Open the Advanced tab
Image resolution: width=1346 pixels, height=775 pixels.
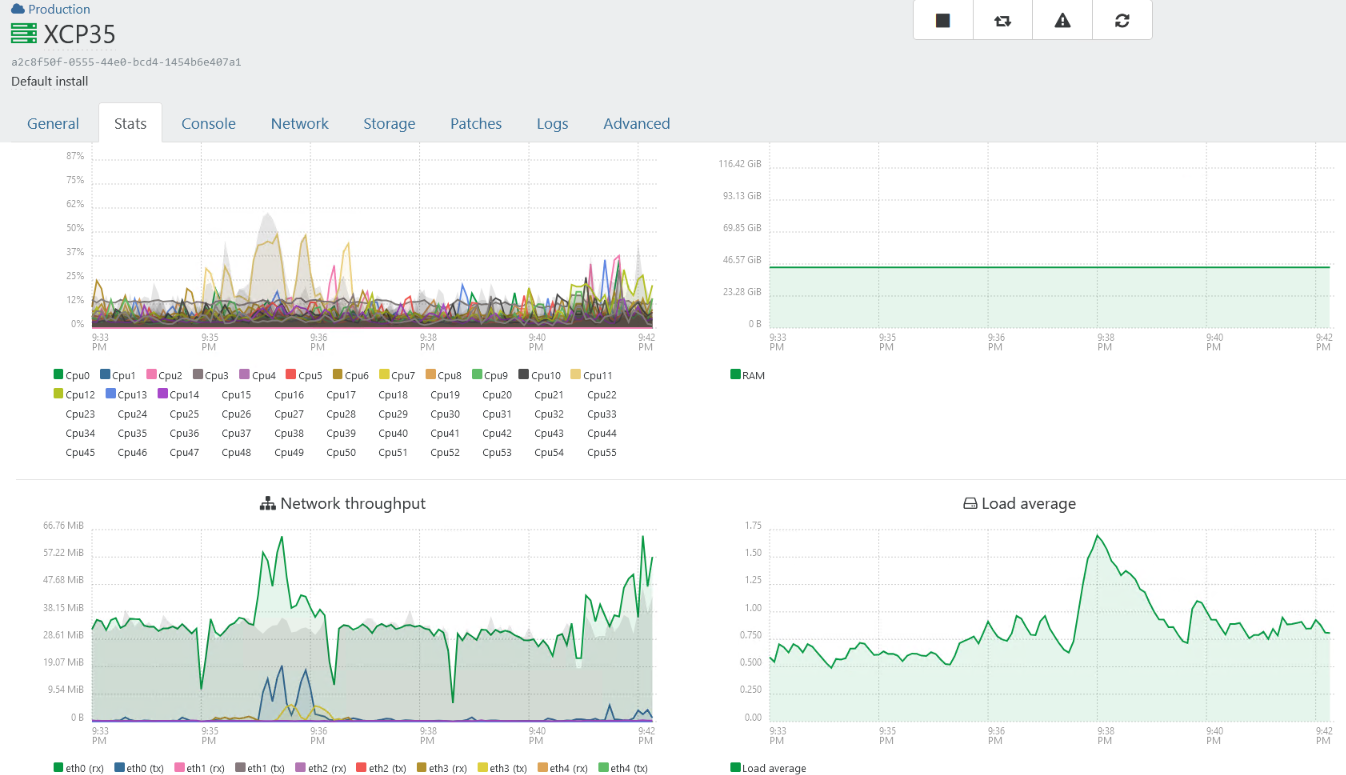click(636, 124)
